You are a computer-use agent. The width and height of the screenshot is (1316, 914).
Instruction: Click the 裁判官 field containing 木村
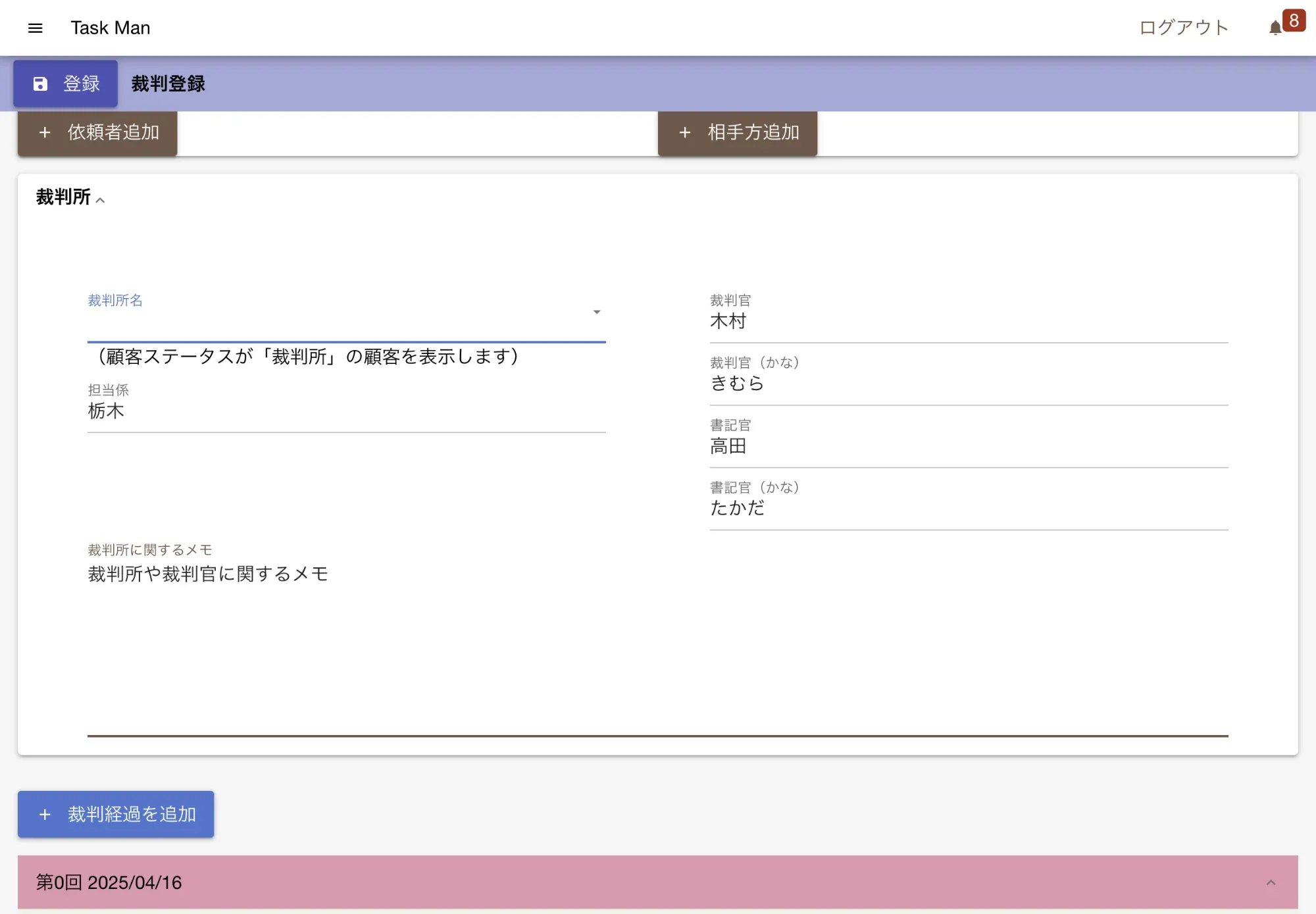968,322
